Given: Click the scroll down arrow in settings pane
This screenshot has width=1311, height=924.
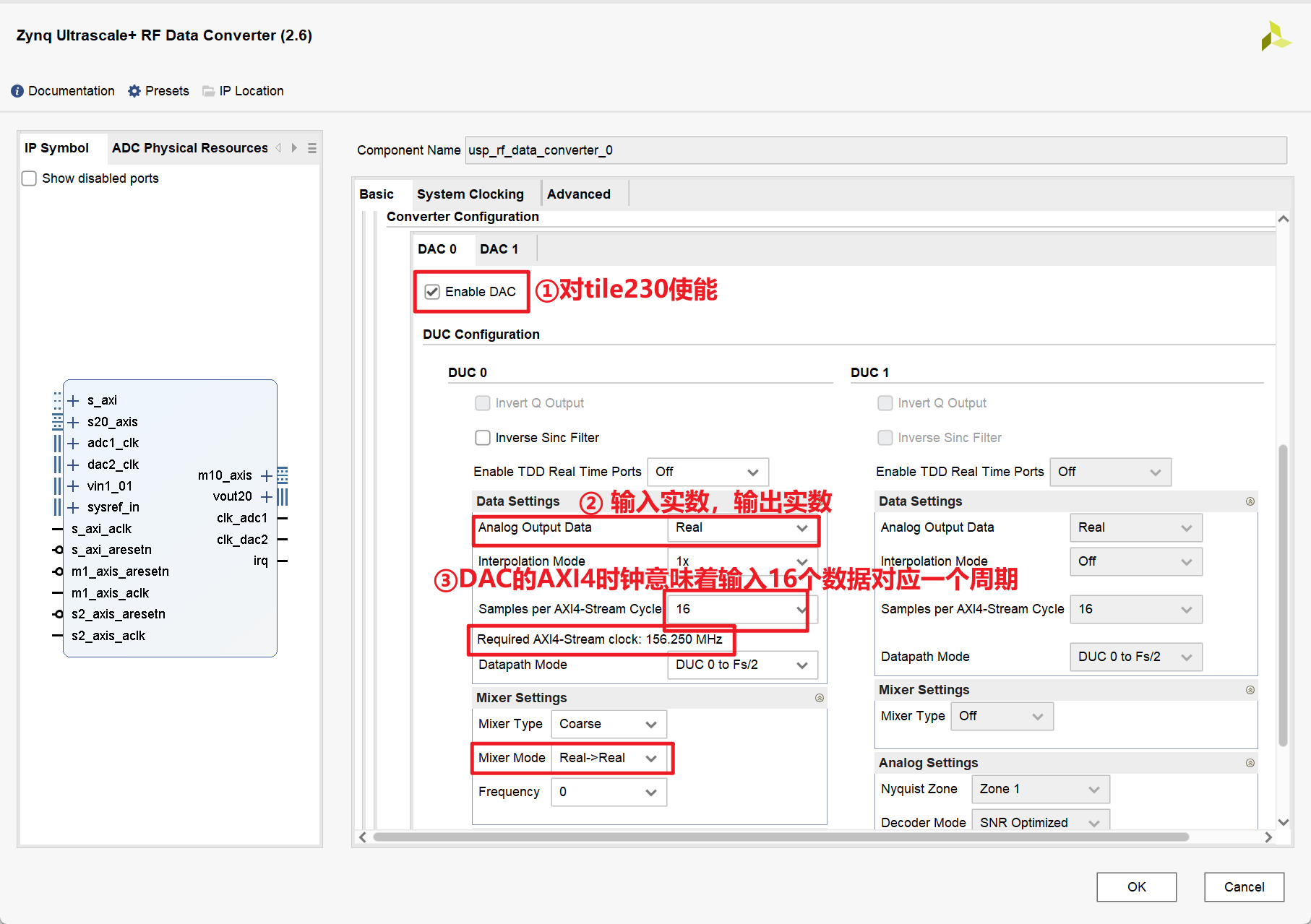Looking at the screenshot, I should (x=1284, y=822).
